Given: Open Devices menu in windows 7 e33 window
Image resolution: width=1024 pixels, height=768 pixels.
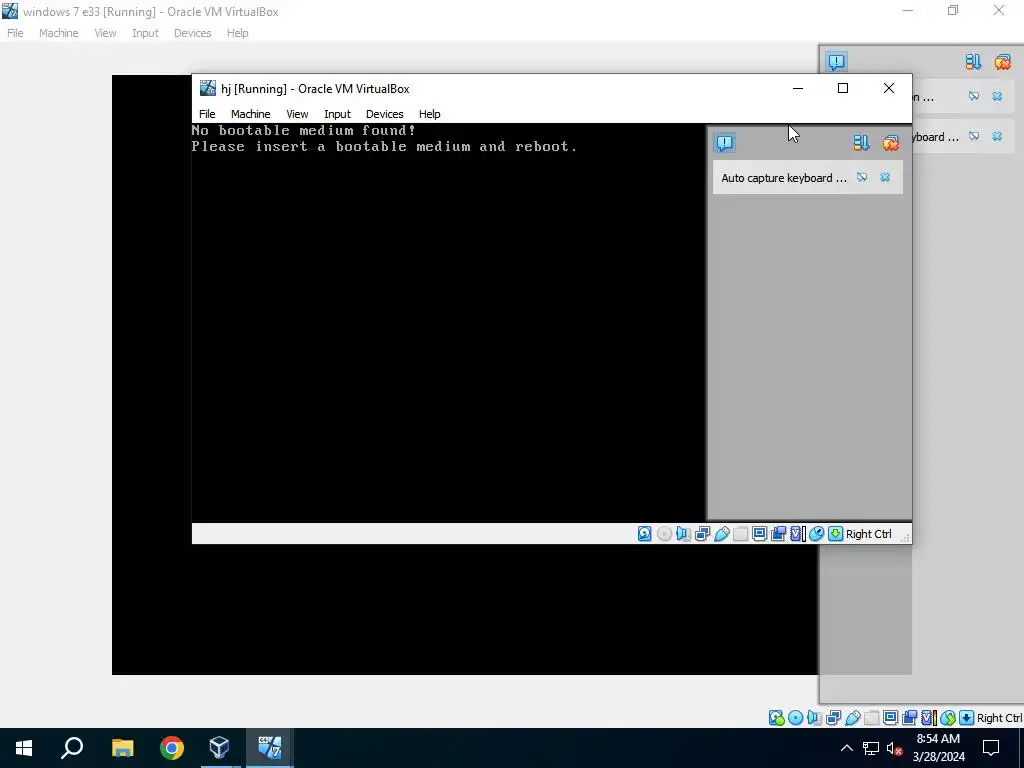Looking at the screenshot, I should (x=192, y=33).
